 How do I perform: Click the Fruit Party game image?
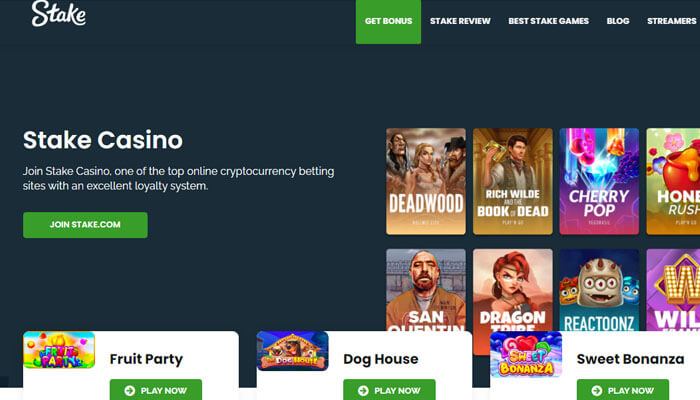tap(59, 350)
